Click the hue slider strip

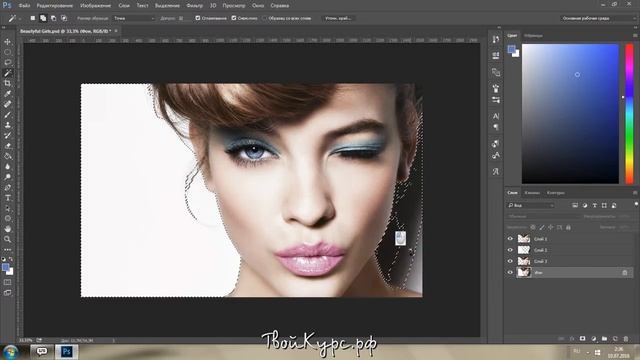pos(630,114)
